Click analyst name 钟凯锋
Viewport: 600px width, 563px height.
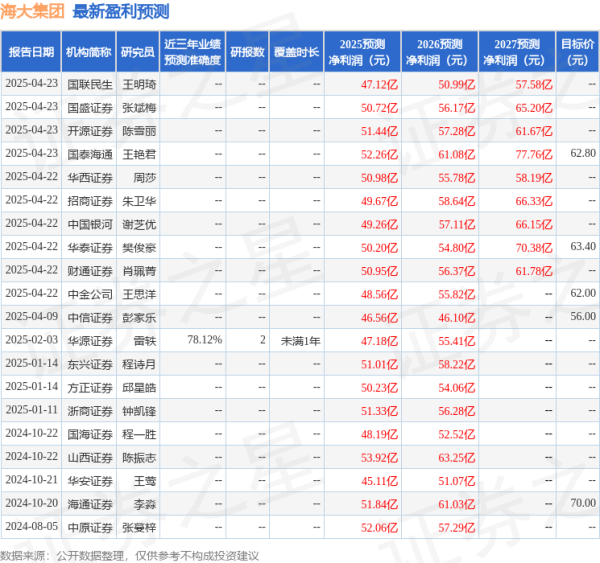[x=139, y=411]
